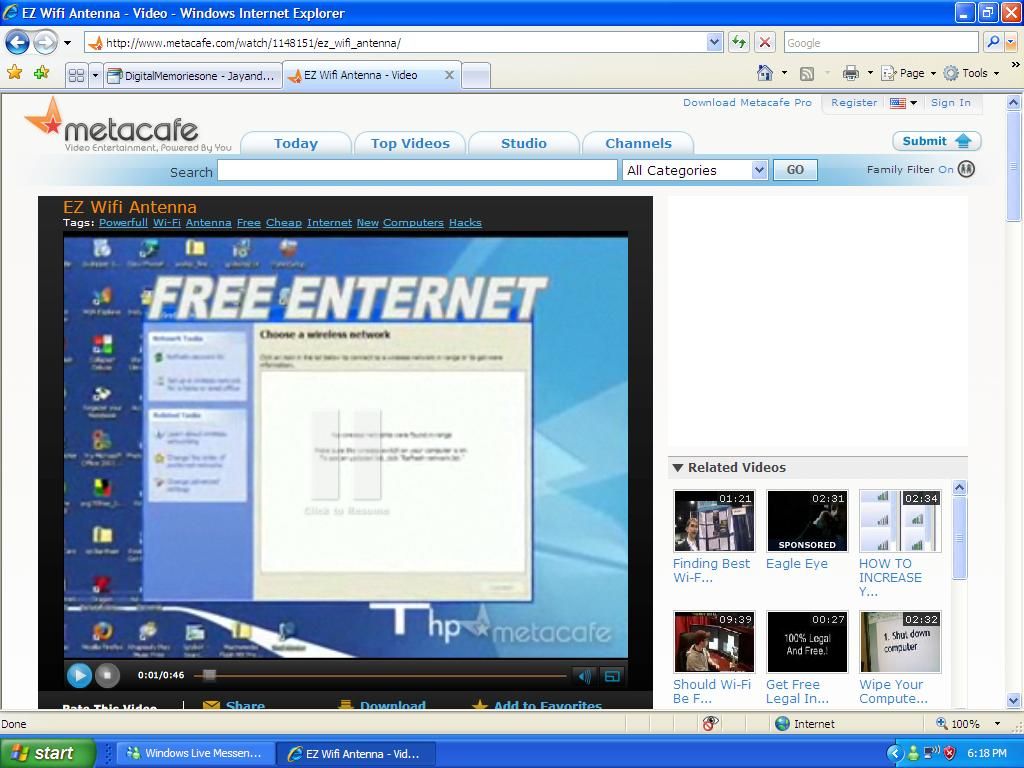Click the Register link
This screenshot has height=768, width=1024.
[854, 103]
